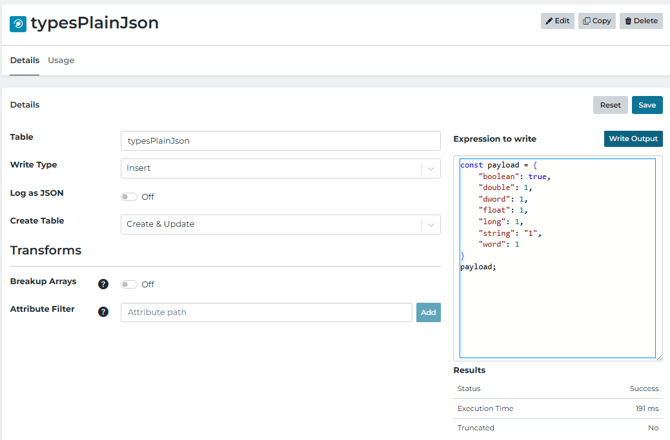This screenshot has height=440, width=670.
Task: Open the Details tab
Action: tap(25, 60)
